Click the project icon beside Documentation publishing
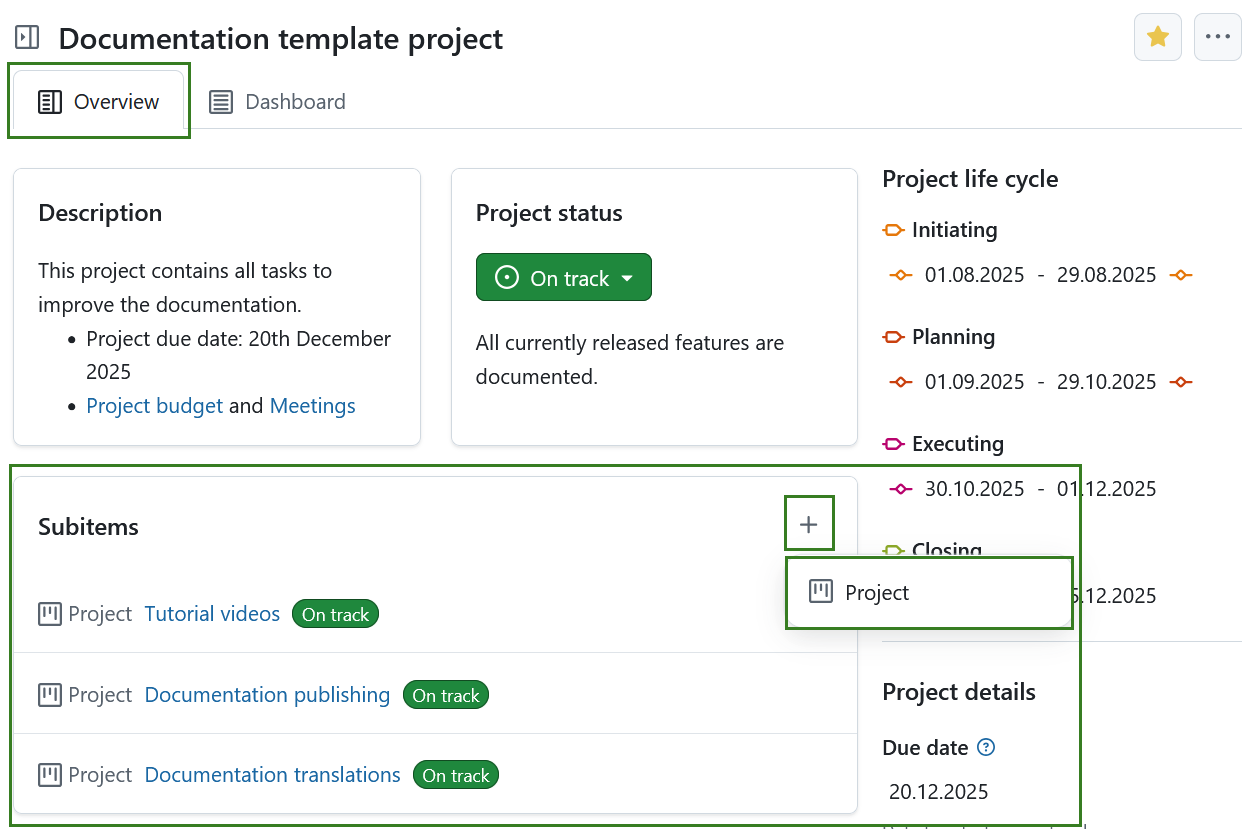Viewport: 1252px width, 829px height. [49, 694]
